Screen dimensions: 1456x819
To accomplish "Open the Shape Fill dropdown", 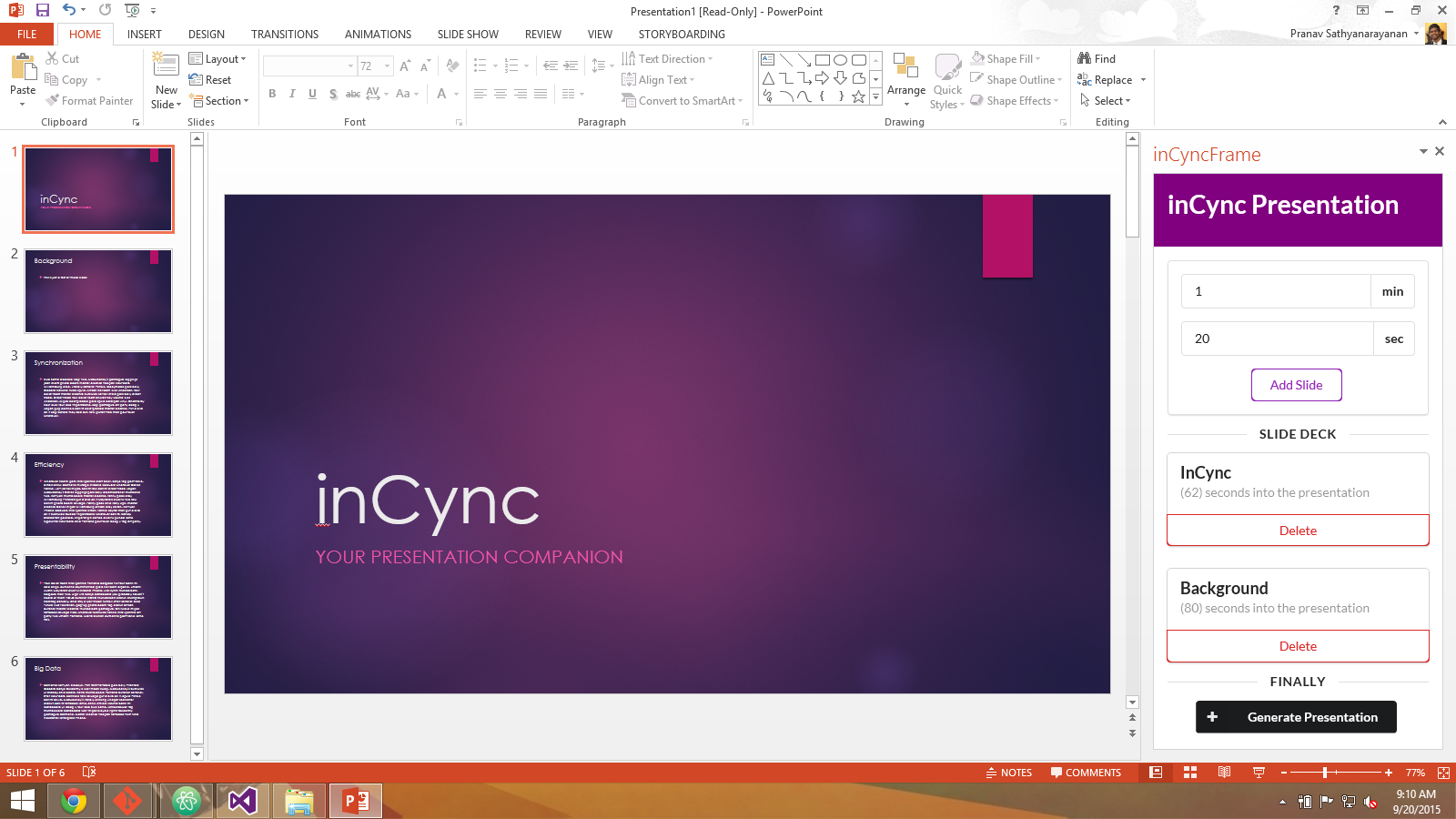I will [1006, 58].
